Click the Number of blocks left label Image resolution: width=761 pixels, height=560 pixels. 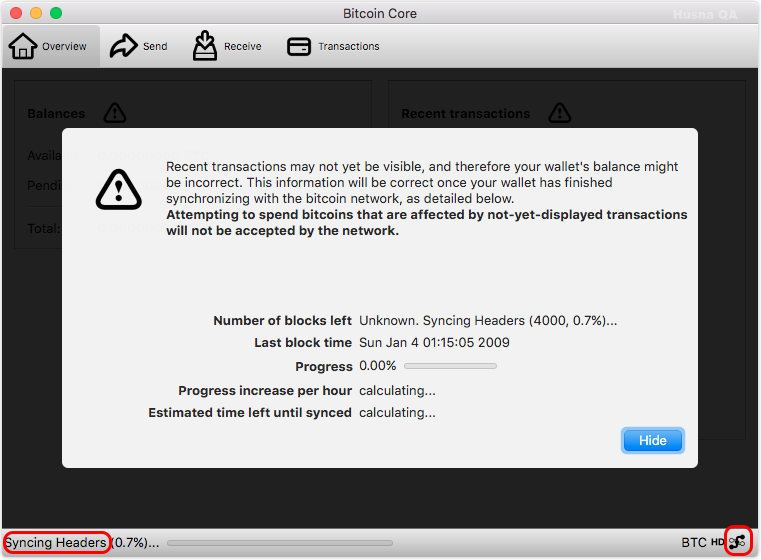(x=282, y=321)
